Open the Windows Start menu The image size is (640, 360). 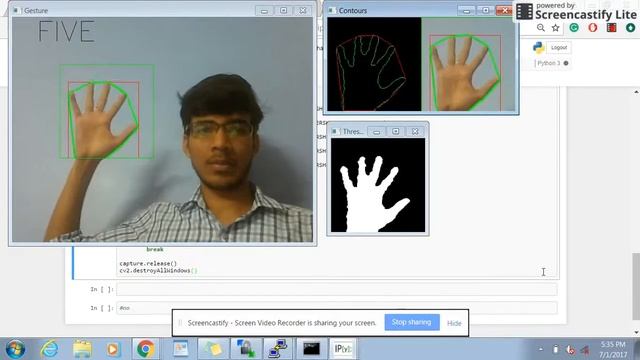click(16, 349)
